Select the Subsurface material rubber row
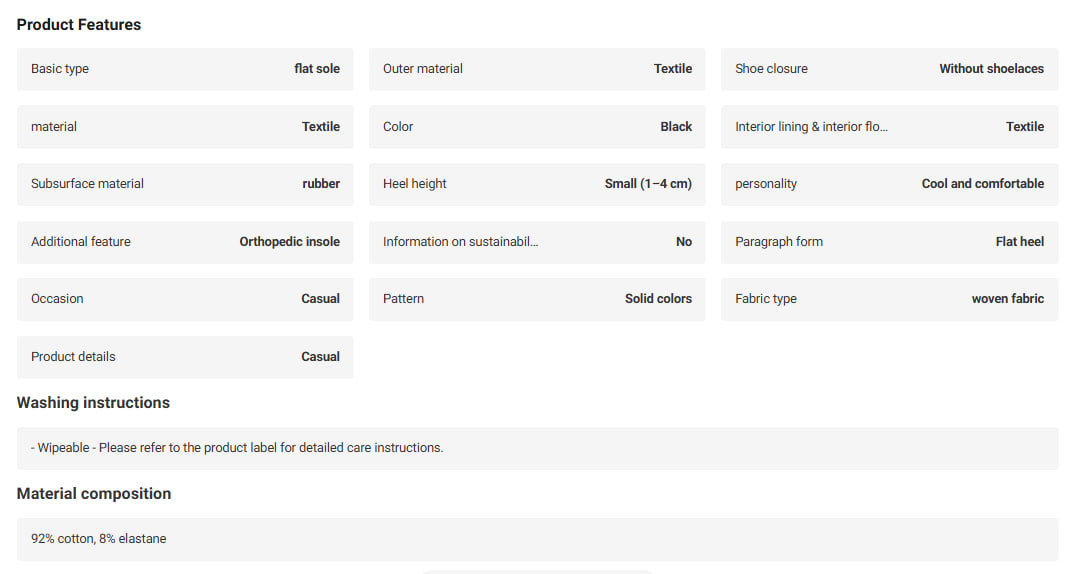Viewport: 1076px width, 574px height. (185, 184)
